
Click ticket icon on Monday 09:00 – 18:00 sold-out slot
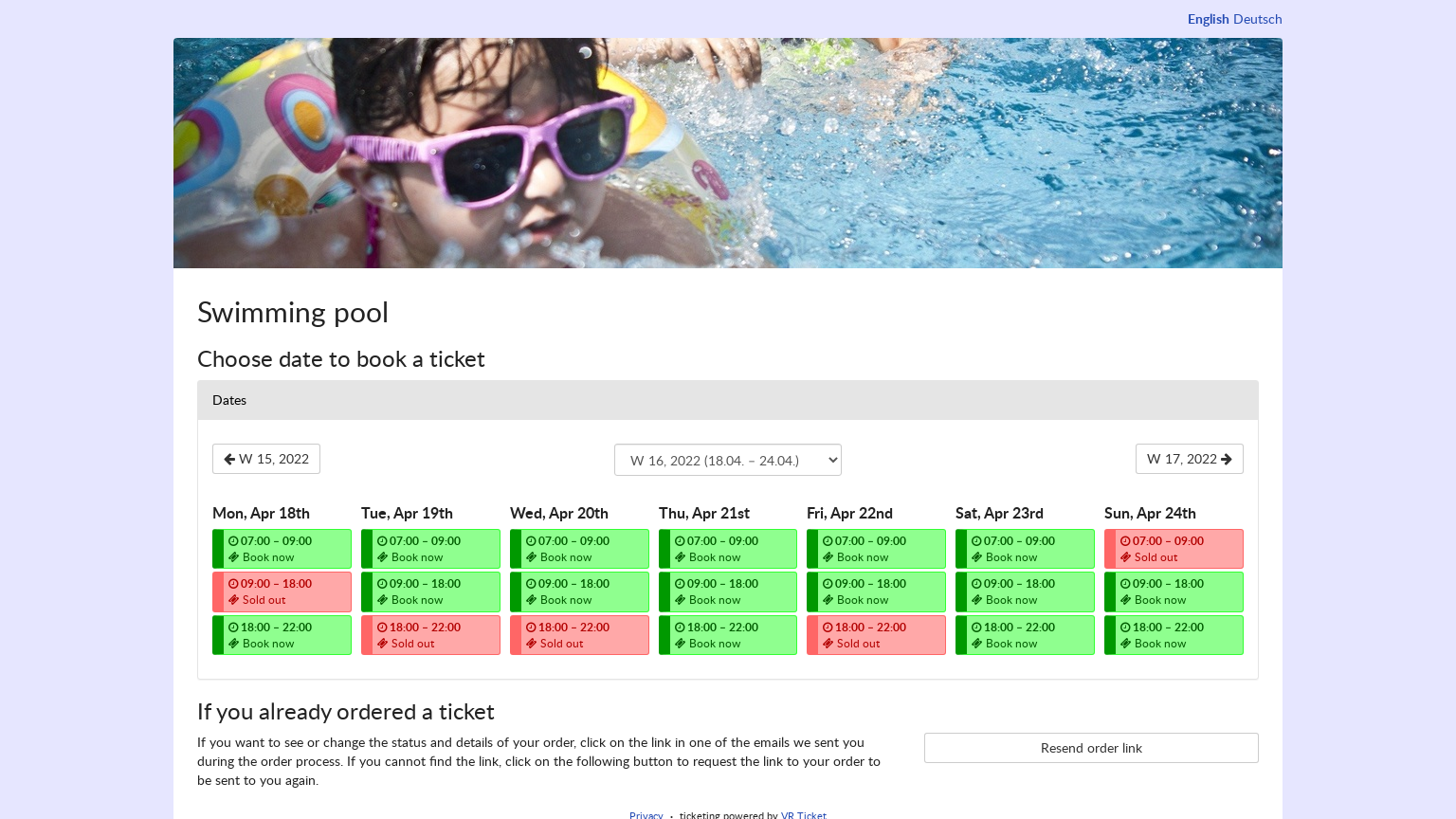click(234, 600)
